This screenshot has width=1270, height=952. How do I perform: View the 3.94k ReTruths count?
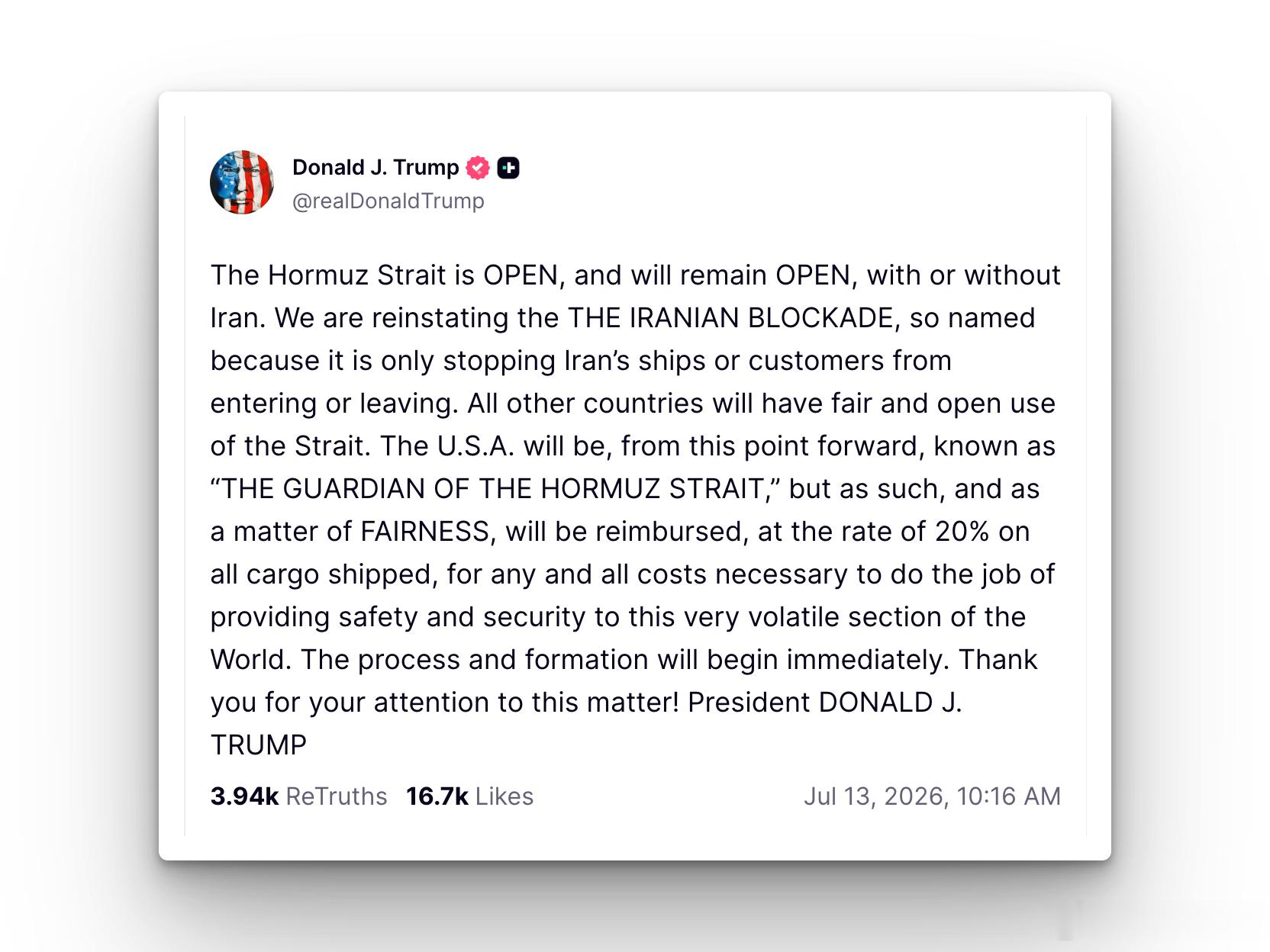tap(244, 796)
